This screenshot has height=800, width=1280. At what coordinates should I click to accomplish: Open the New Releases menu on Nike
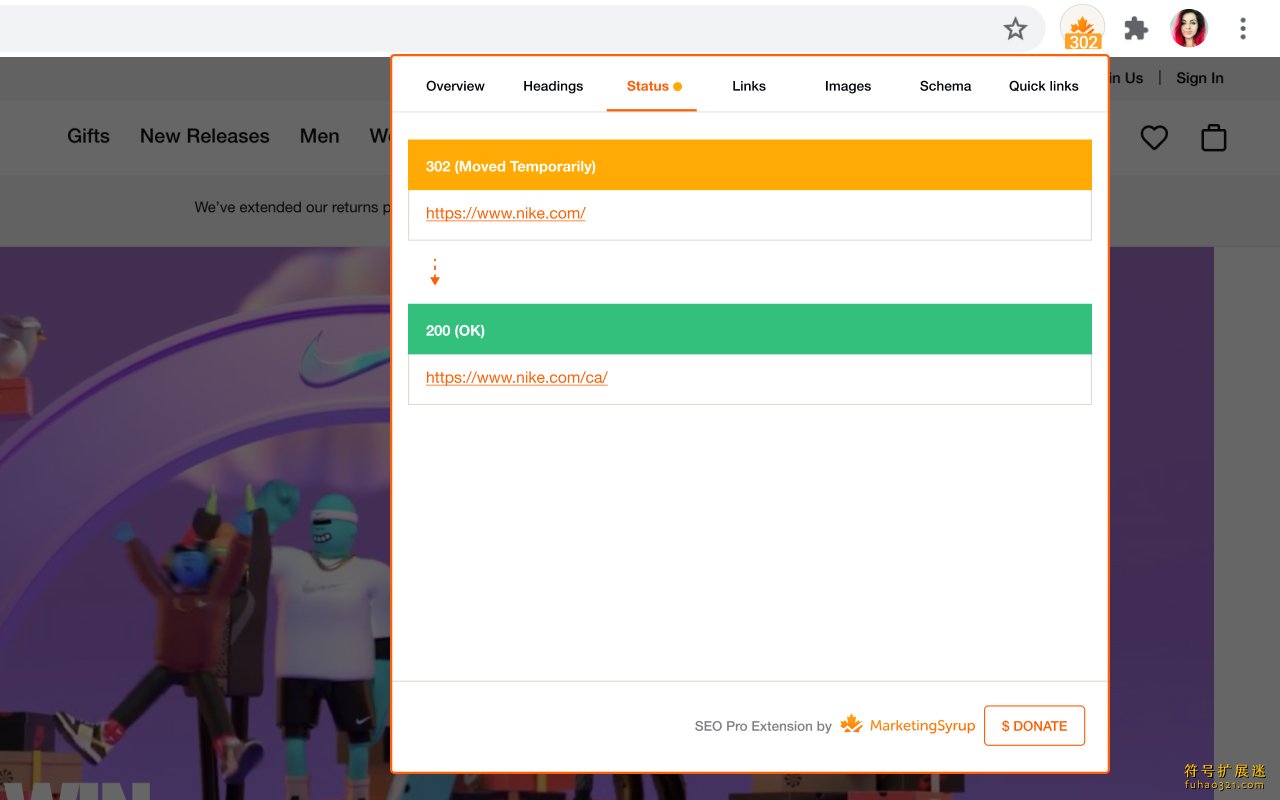click(x=205, y=136)
